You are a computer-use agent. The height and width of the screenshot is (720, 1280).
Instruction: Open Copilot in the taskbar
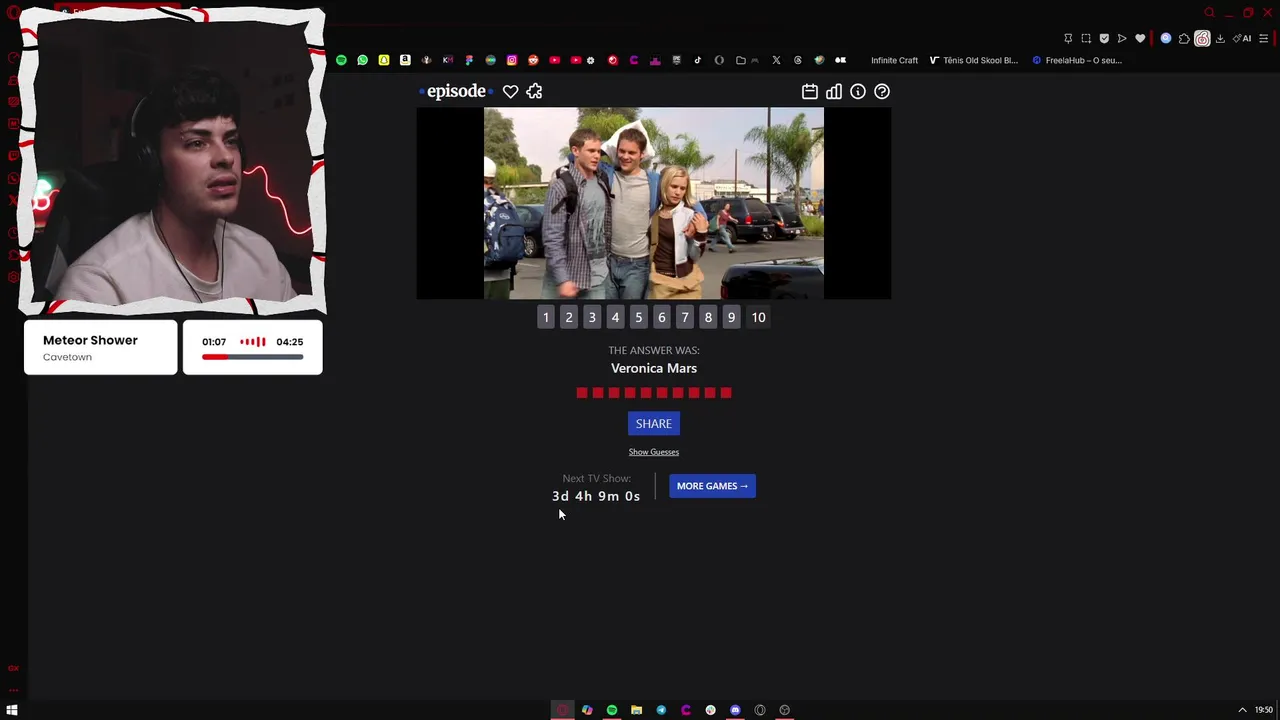tap(587, 710)
